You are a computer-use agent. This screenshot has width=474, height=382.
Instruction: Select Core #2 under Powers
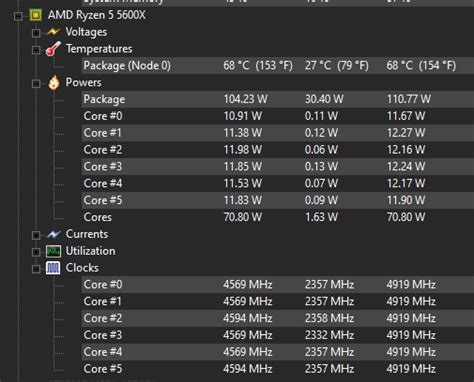pyautogui.click(x=278, y=150)
